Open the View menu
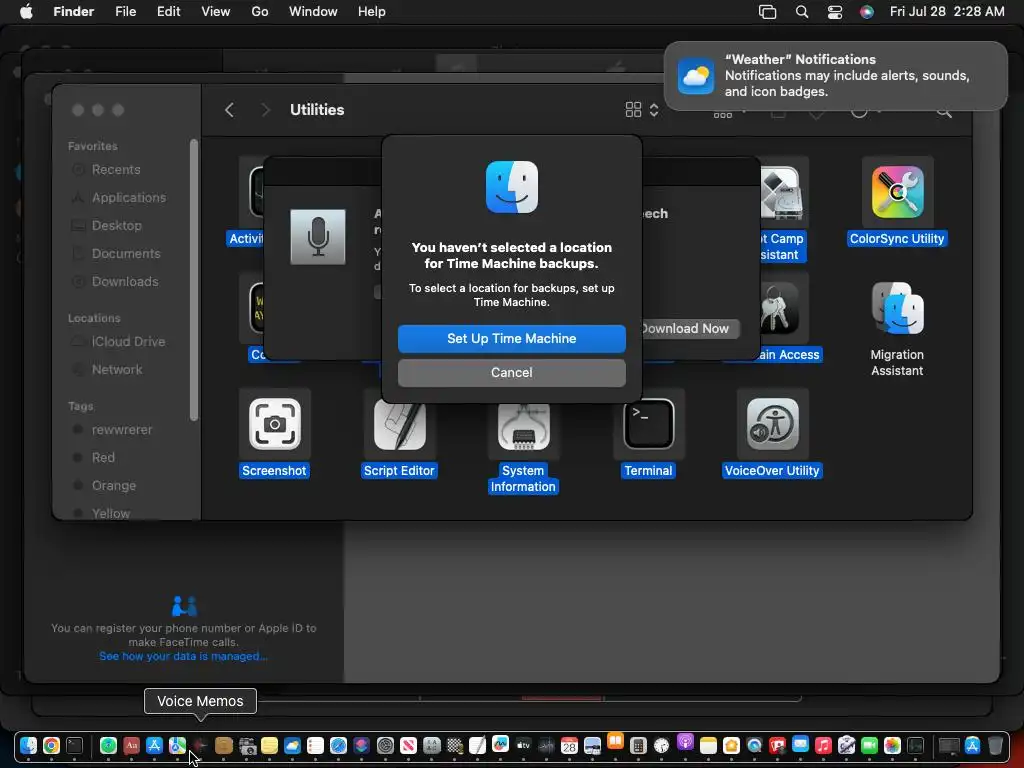The image size is (1024, 768). tap(216, 12)
